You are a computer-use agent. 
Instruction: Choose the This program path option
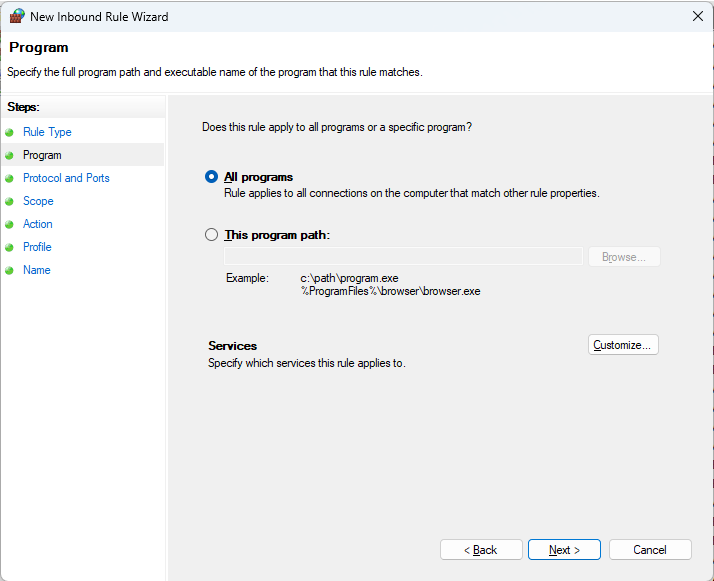211,235
